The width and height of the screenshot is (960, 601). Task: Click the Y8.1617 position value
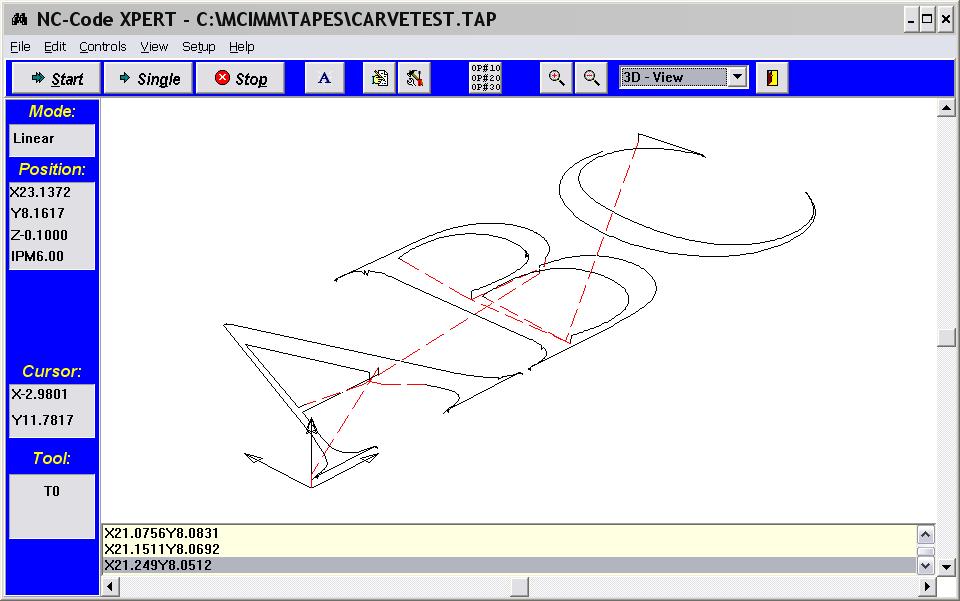37,214
